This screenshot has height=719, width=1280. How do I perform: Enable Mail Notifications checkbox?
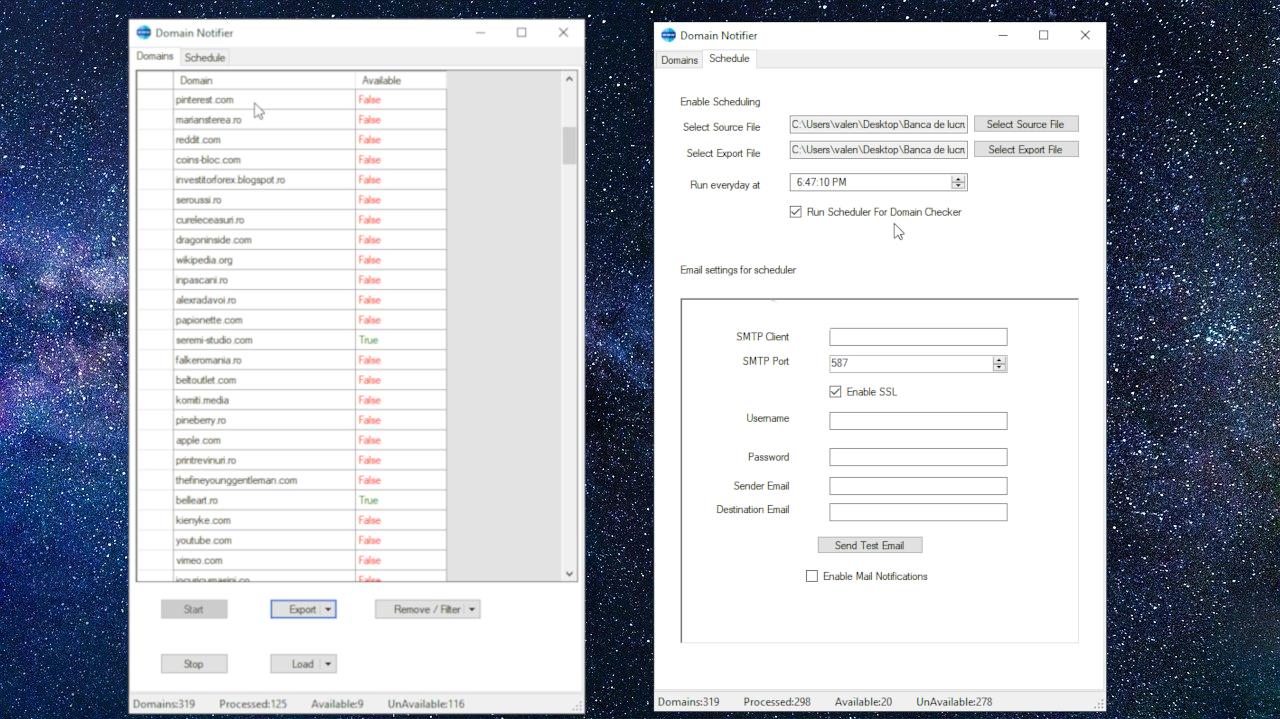click(812, 576)
